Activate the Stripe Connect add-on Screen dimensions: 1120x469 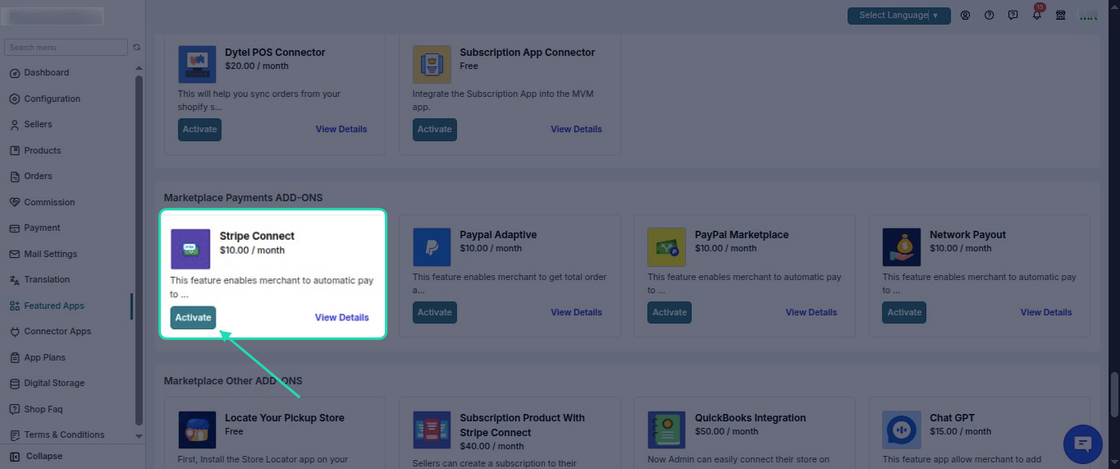tap(193, 318)
